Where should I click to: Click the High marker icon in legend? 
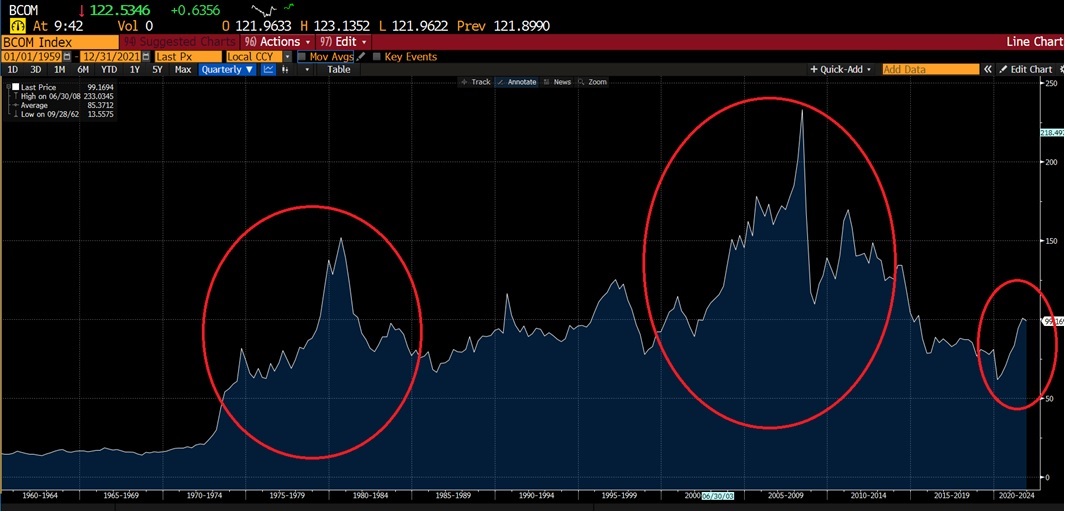pos(16,96)
